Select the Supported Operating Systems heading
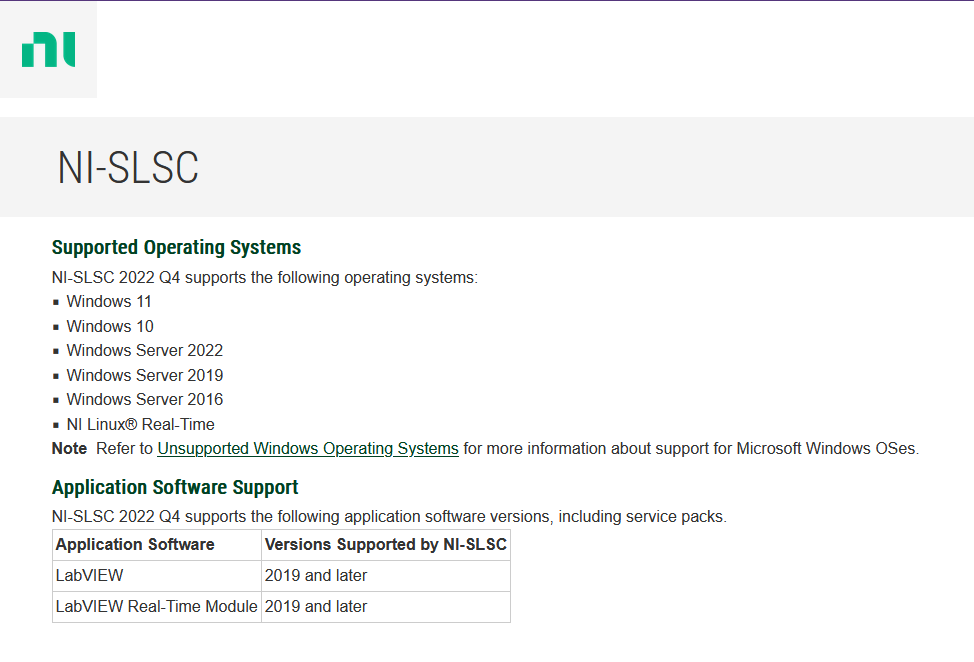 pyautogui.click(x=176, y=247)
